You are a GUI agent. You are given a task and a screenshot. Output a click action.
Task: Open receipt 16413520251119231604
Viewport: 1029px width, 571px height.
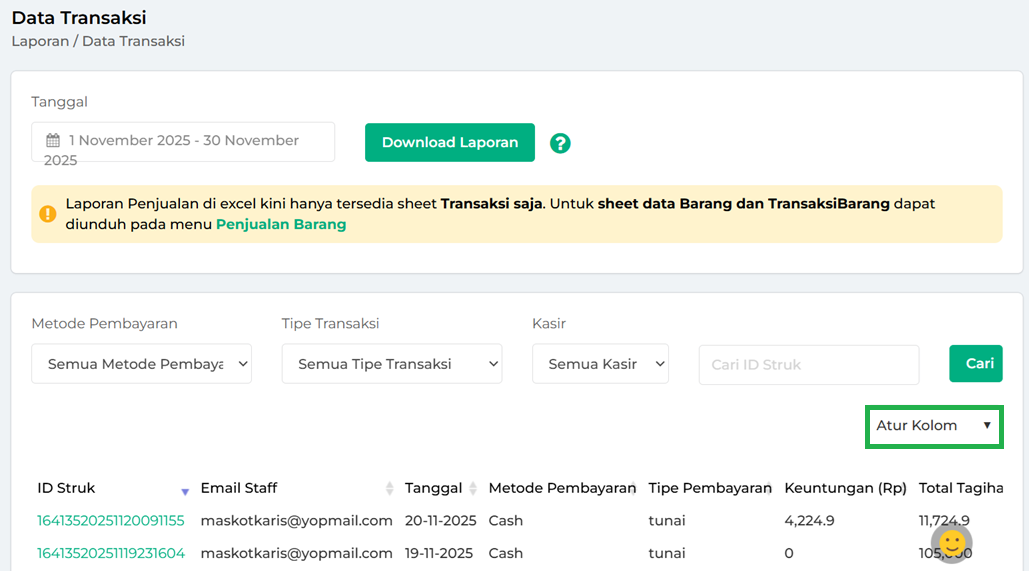111,553
